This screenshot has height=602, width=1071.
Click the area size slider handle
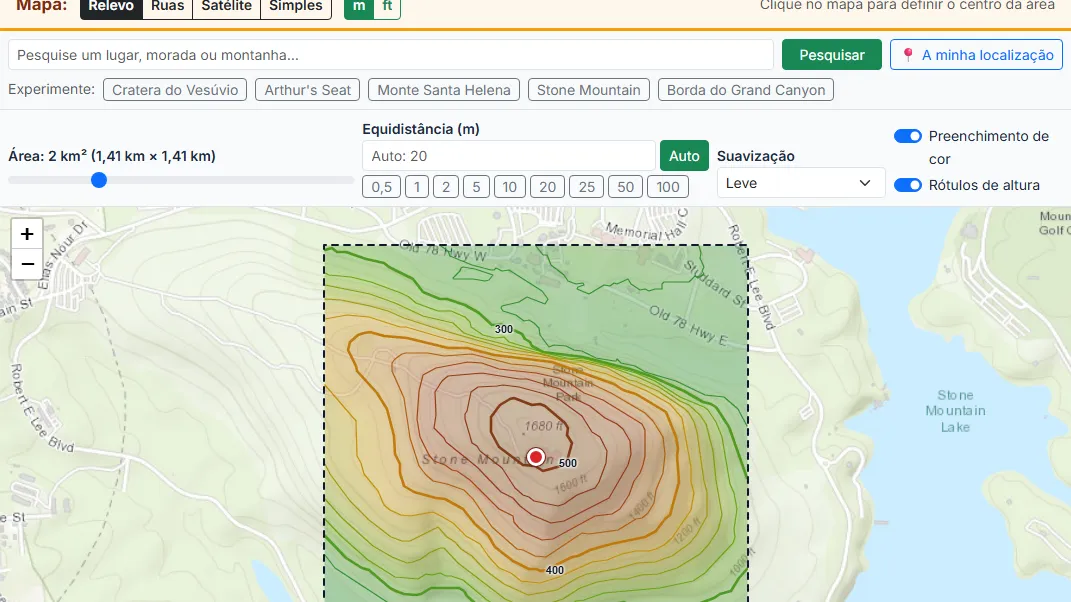tap(99, 180)
